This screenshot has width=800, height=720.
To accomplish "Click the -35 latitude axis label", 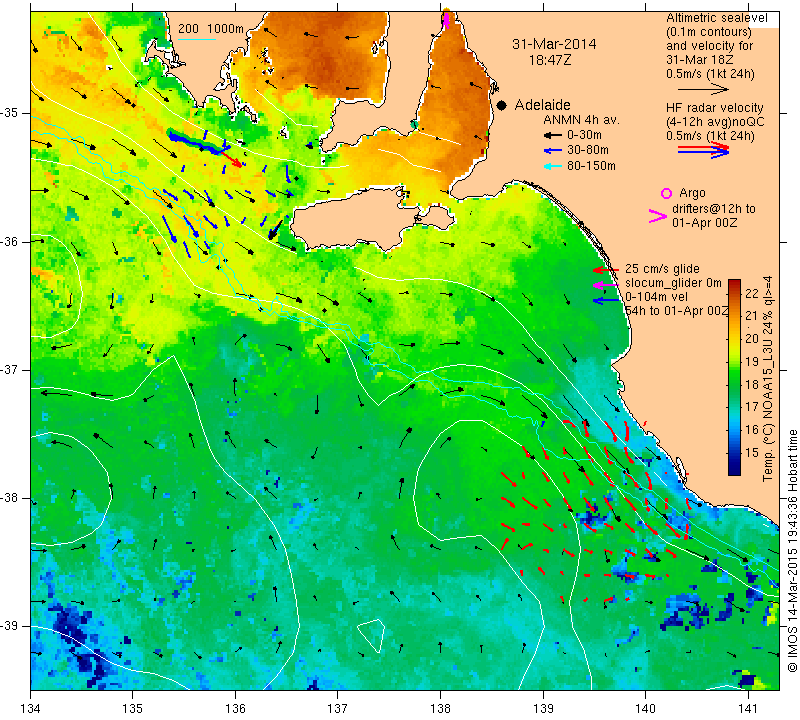I will 12,113.
